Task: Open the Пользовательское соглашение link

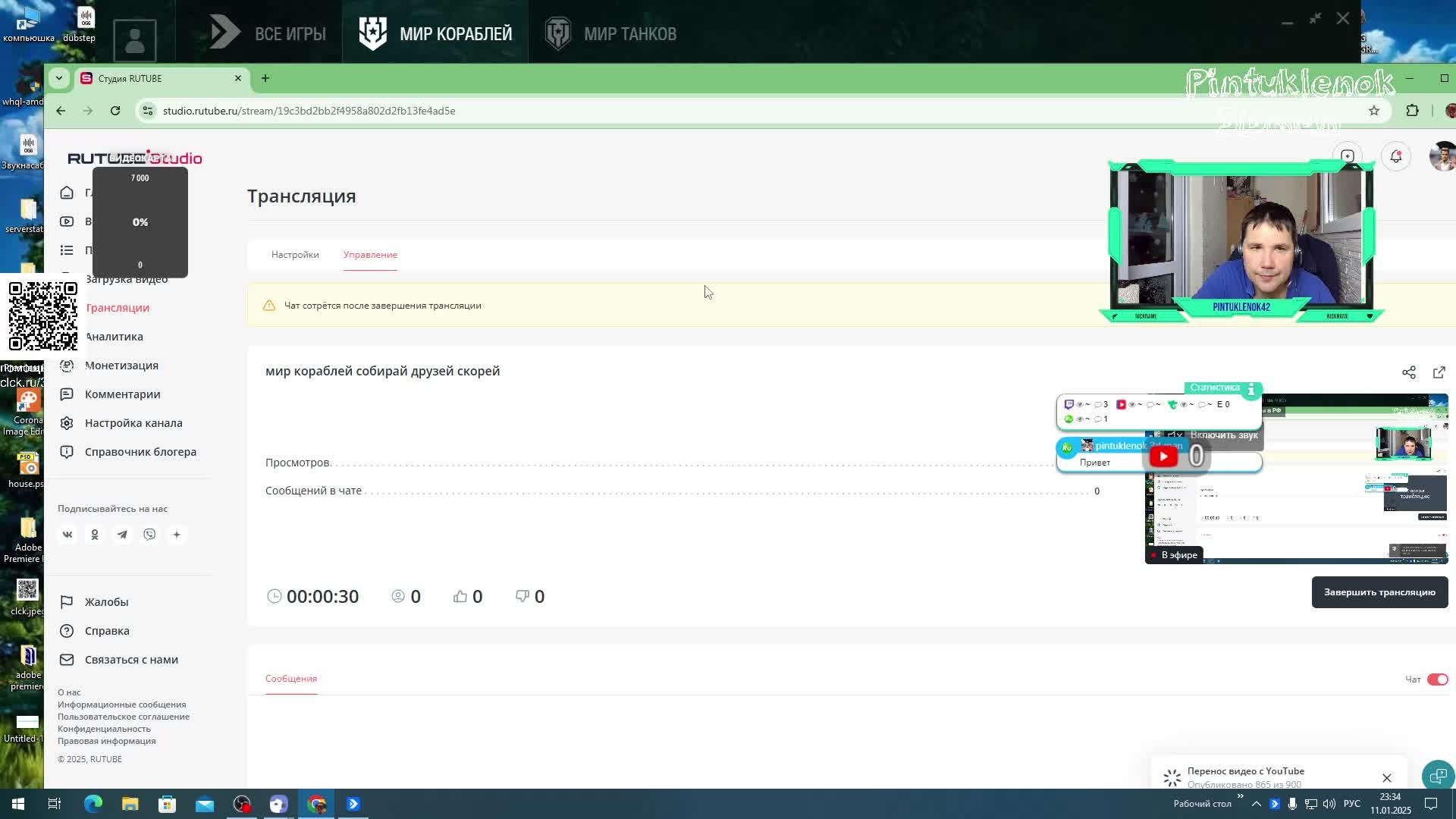Action: 124,717
